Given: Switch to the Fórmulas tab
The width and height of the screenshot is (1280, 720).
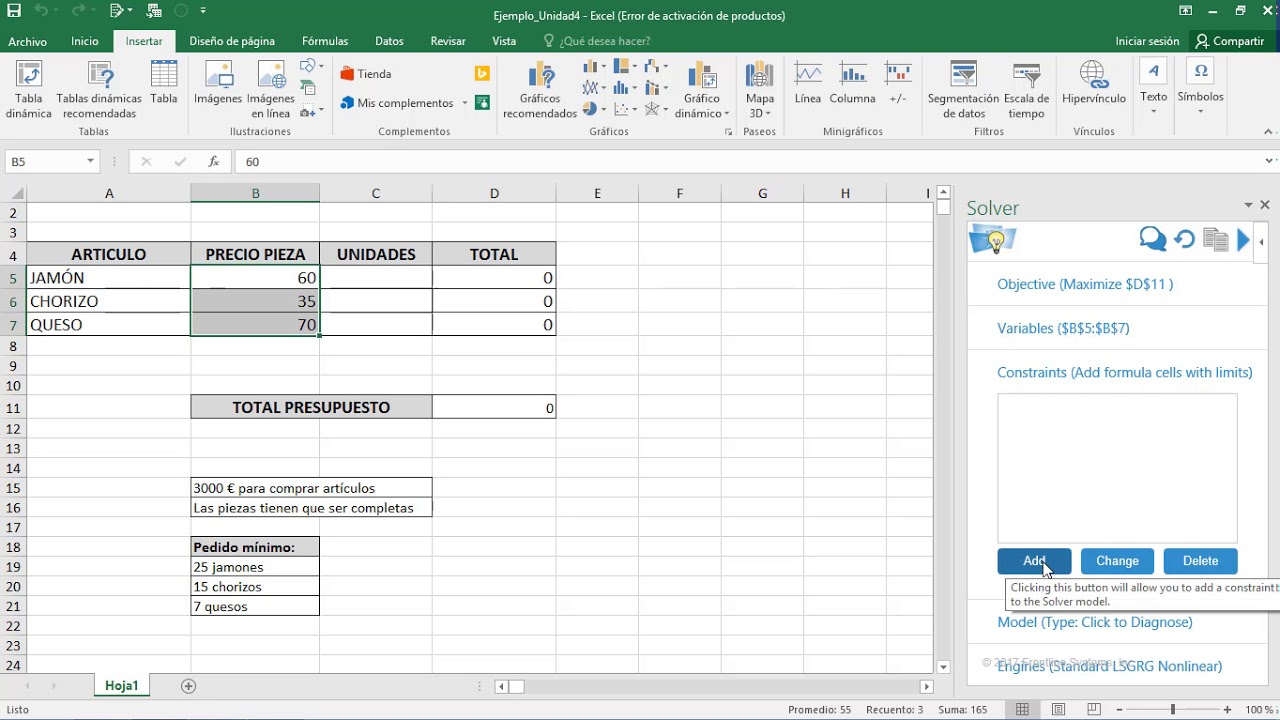Looking at the screenshot, I should [x=325, y=41].
